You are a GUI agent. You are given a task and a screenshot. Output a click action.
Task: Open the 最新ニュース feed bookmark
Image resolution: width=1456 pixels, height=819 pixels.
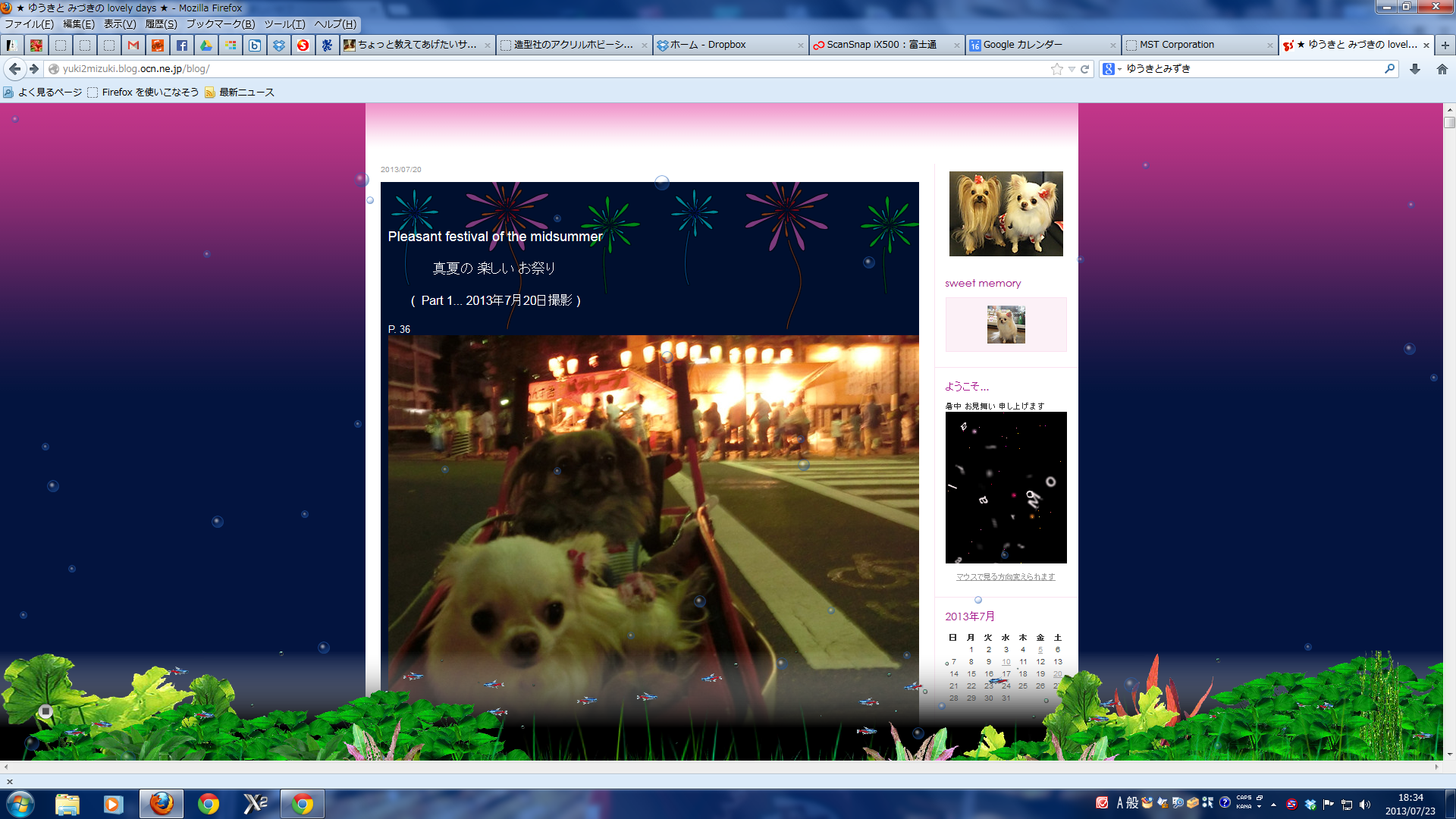(x=240, y=93)
